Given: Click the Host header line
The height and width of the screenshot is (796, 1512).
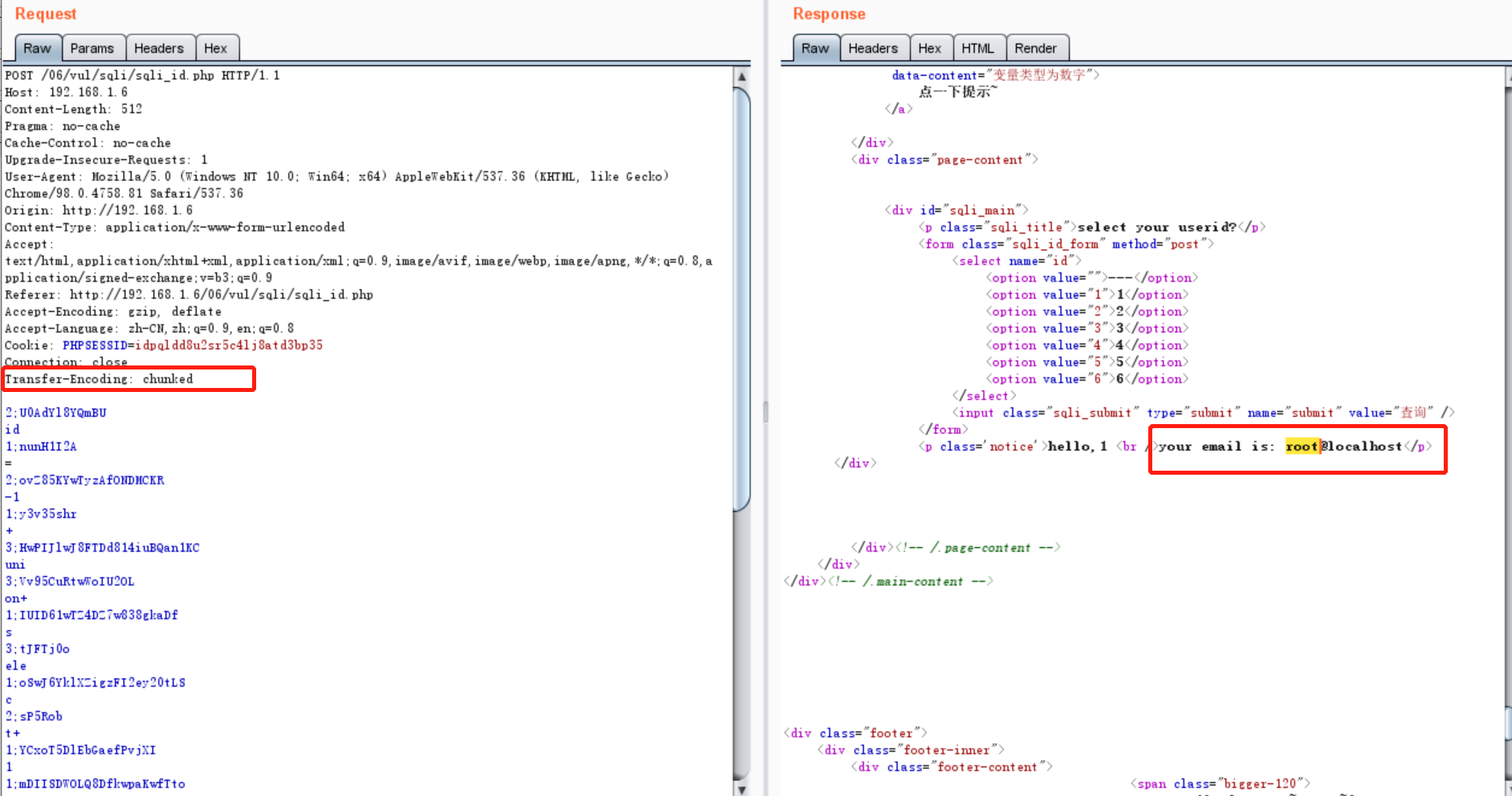Looking at the screenshot, I should pos(66,92).
